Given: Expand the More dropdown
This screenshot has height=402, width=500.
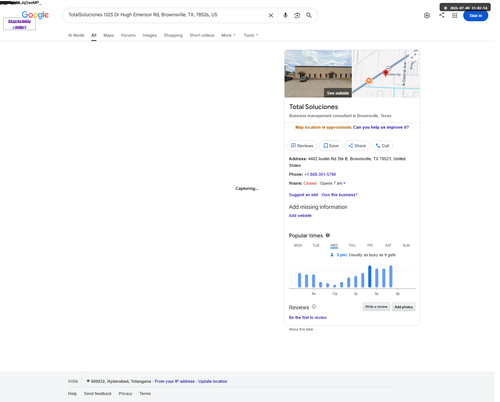Looking at the screenshot, I should (228, 35).
